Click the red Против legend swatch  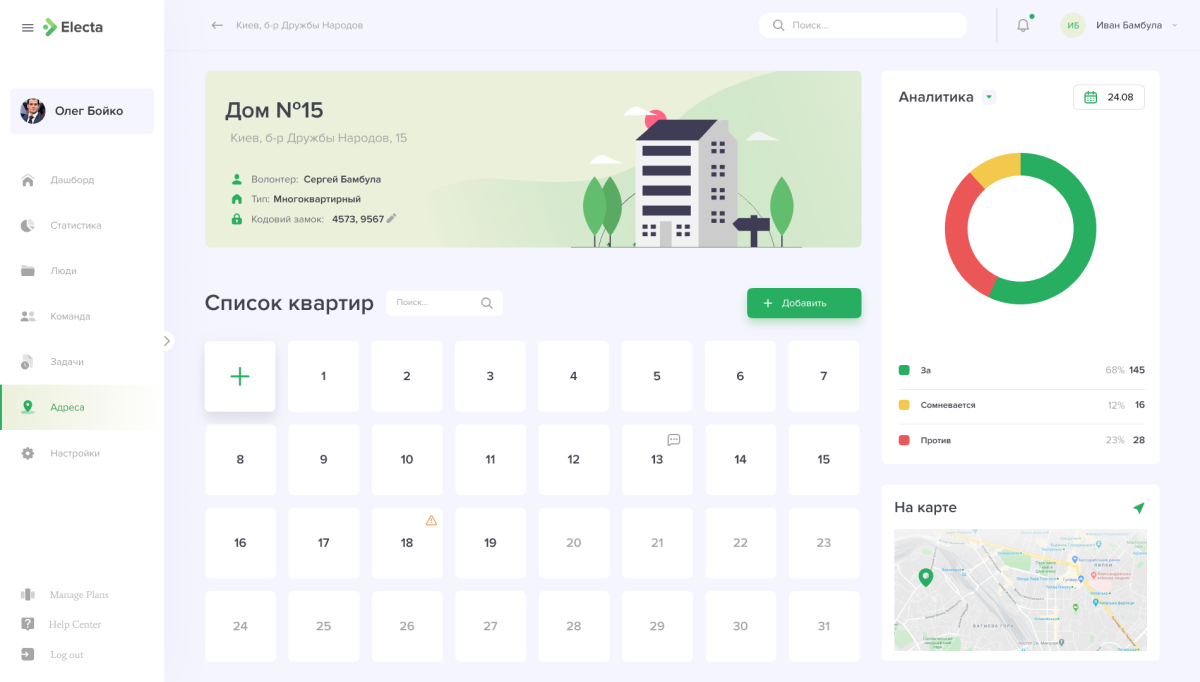point(904,440)
